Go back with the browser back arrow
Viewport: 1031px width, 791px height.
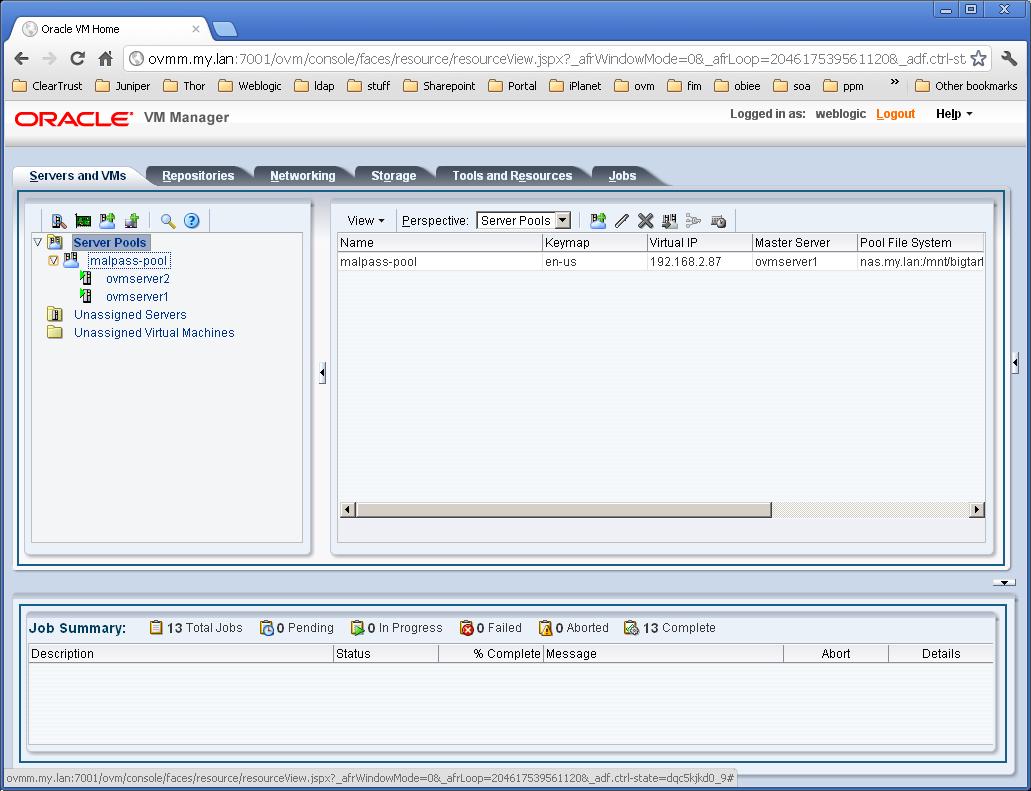coord(22,59)
